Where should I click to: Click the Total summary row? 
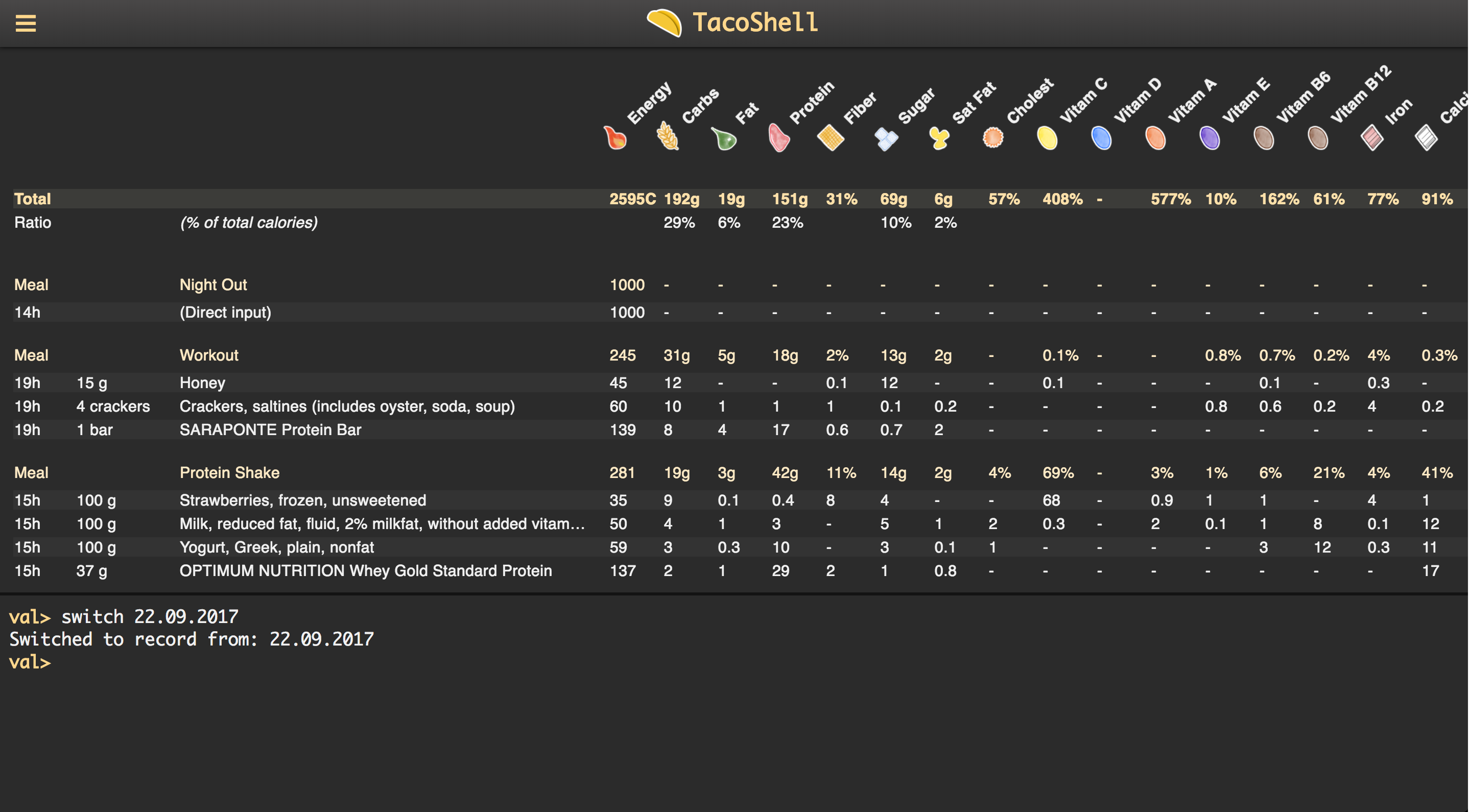33,199
